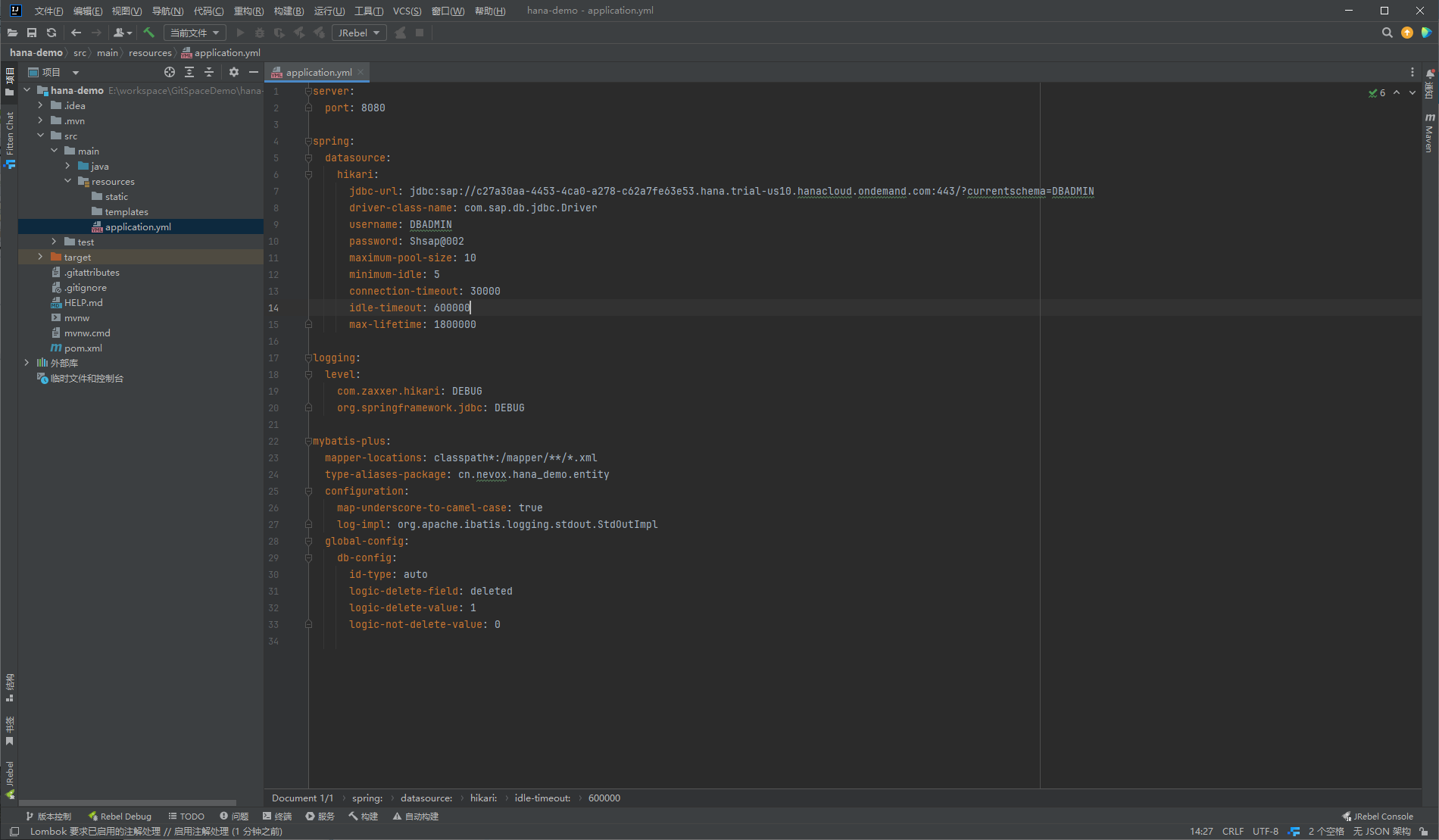
Task: Open the 编辑(E) menu
Action: [88, 11]
